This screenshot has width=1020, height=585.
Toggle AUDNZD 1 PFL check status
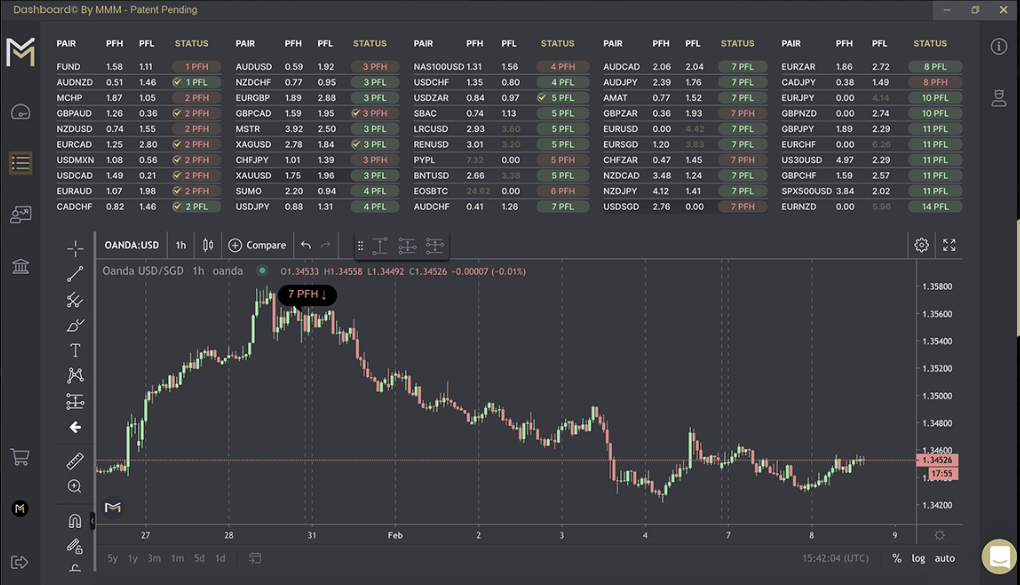coord(177,83)
